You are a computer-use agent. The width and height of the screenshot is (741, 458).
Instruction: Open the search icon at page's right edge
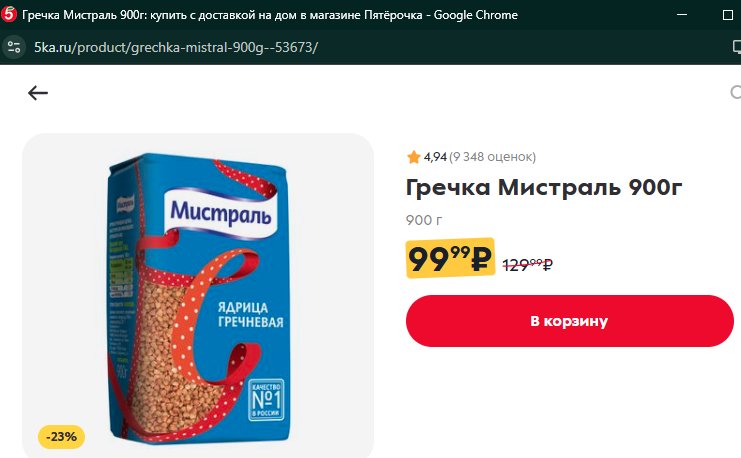[735, 92]
